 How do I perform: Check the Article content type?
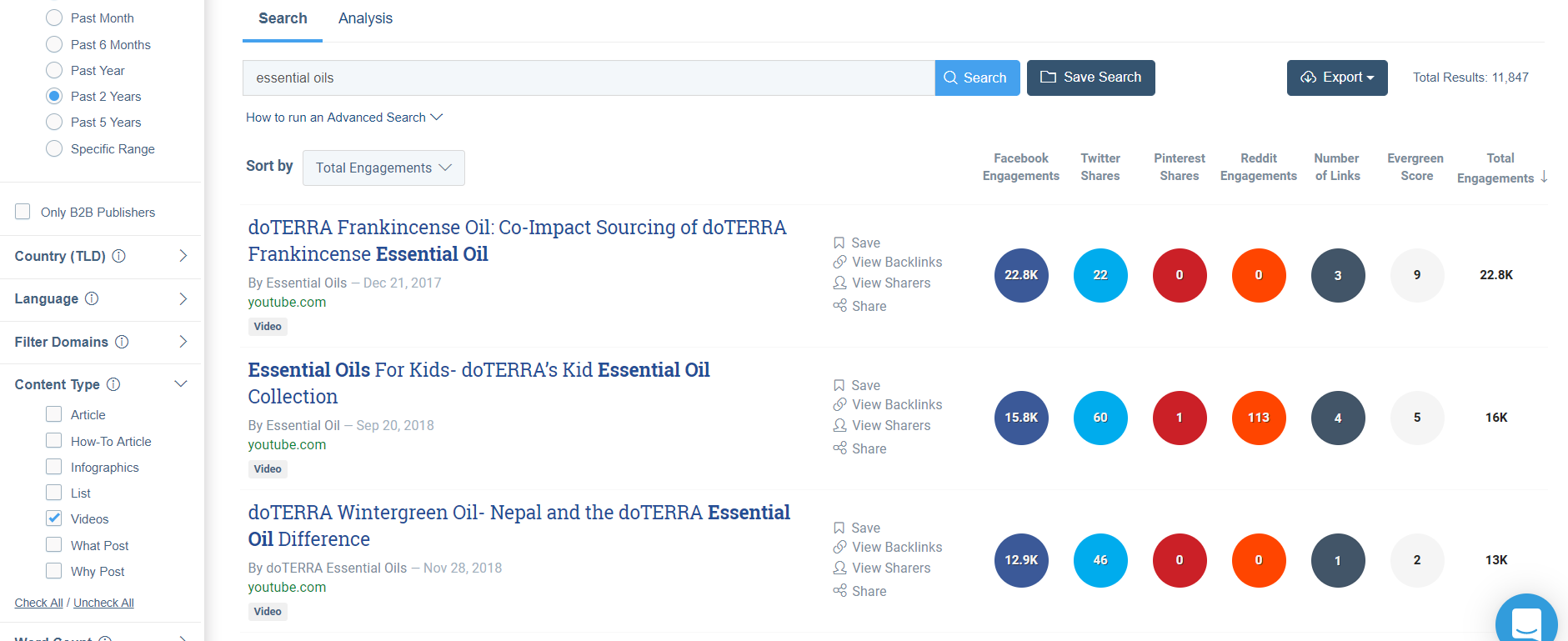(53, 414)
